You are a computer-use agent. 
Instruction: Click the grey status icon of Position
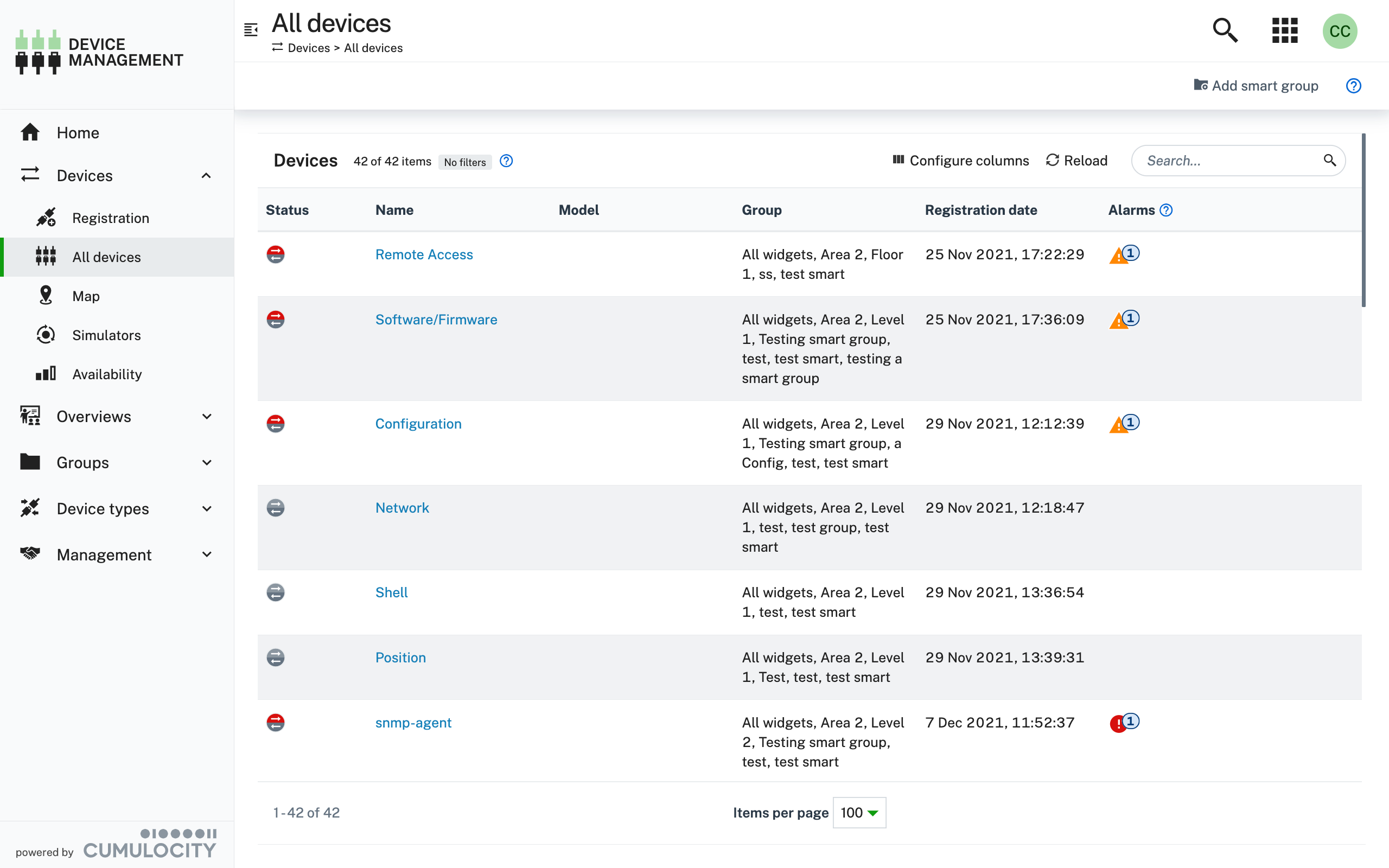point(276,658)
